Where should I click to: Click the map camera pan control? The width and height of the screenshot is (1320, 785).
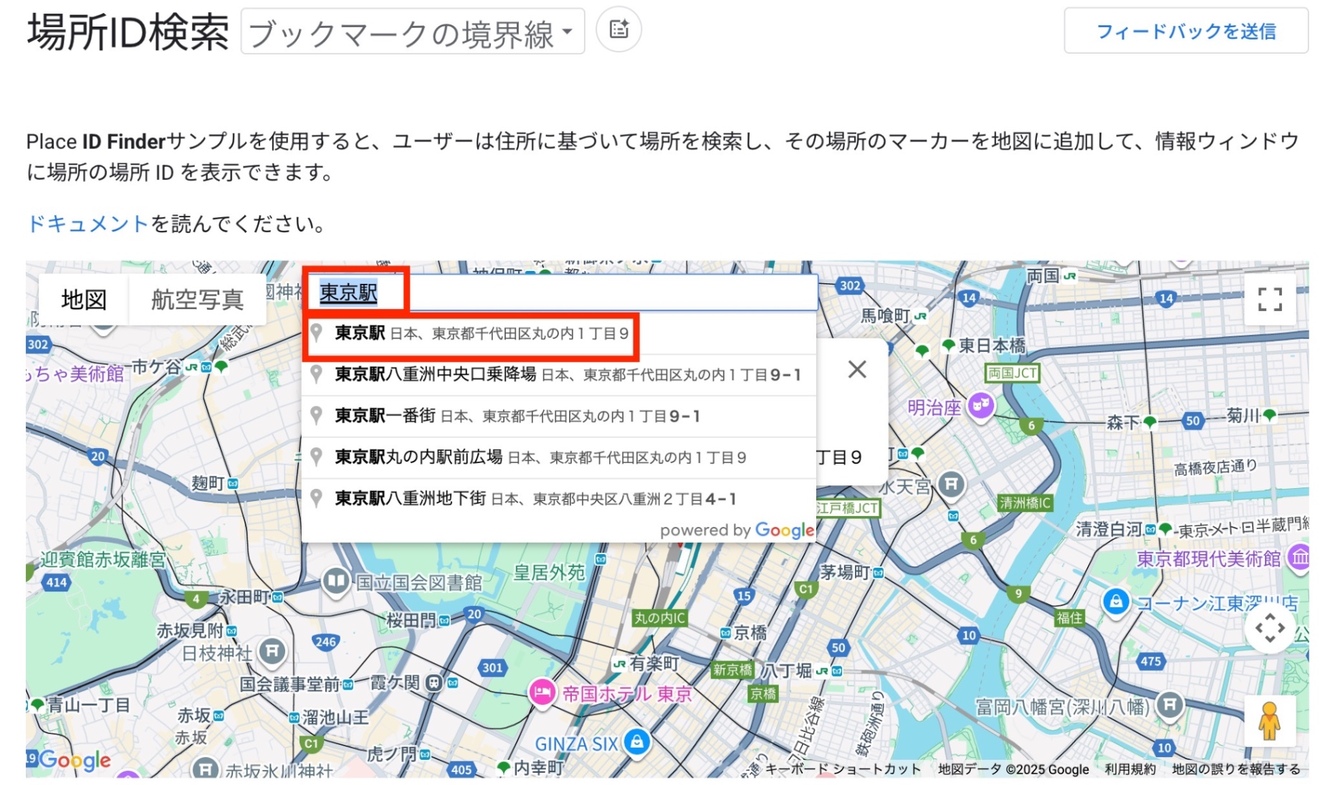1270,629
